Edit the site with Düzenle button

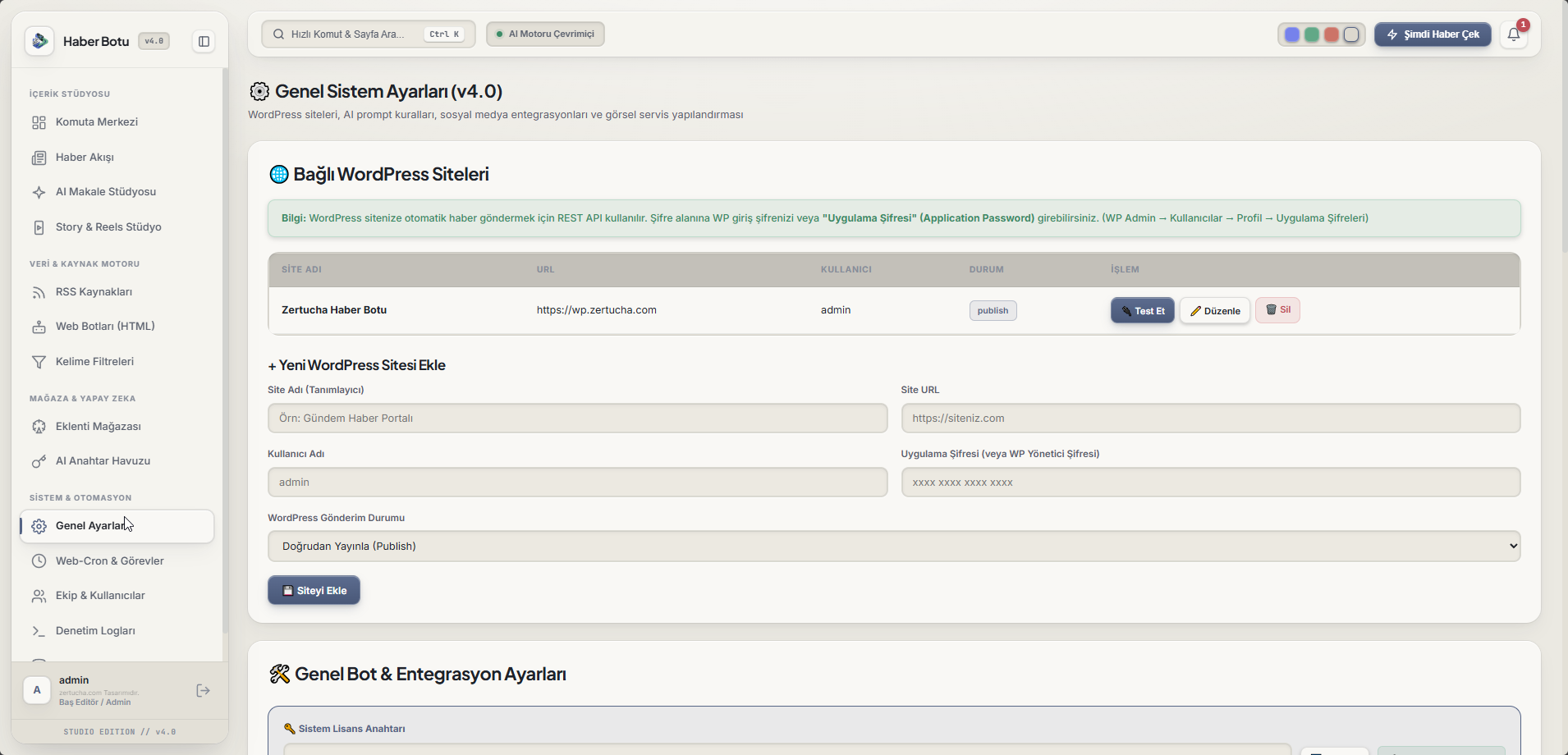(x=1215, y=311)
